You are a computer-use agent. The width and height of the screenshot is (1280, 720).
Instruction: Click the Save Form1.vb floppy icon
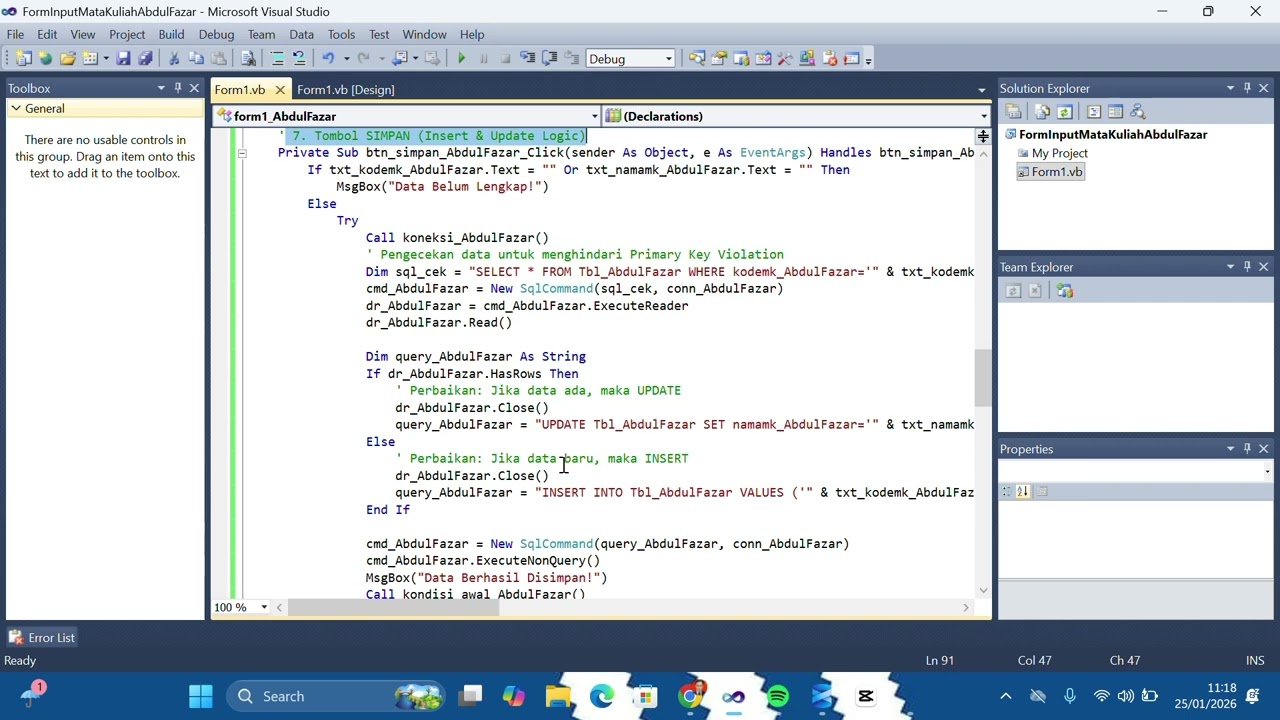[123, 59]
